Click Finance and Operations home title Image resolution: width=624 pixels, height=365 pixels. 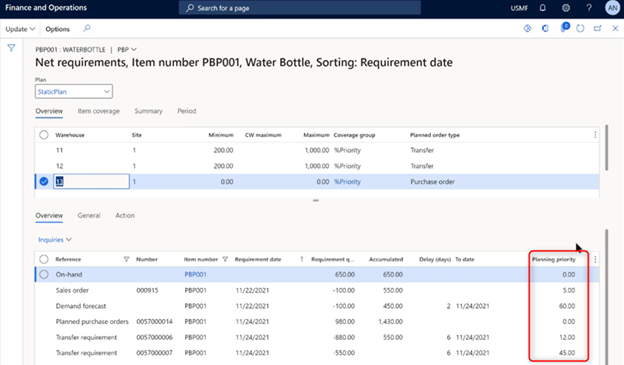pyautogui.click(x=46, y=8)
